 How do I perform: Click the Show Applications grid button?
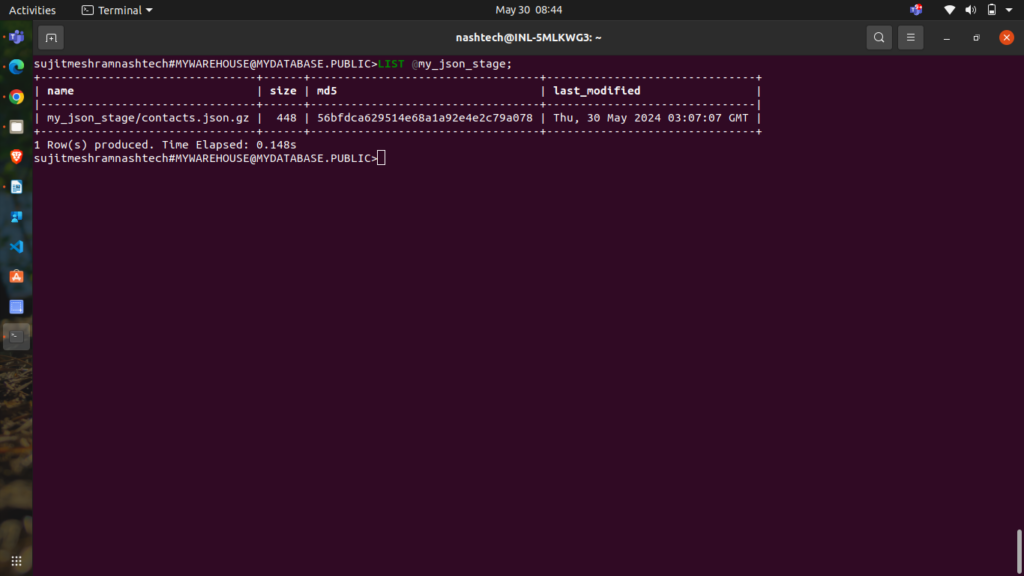tap(16, 560)
